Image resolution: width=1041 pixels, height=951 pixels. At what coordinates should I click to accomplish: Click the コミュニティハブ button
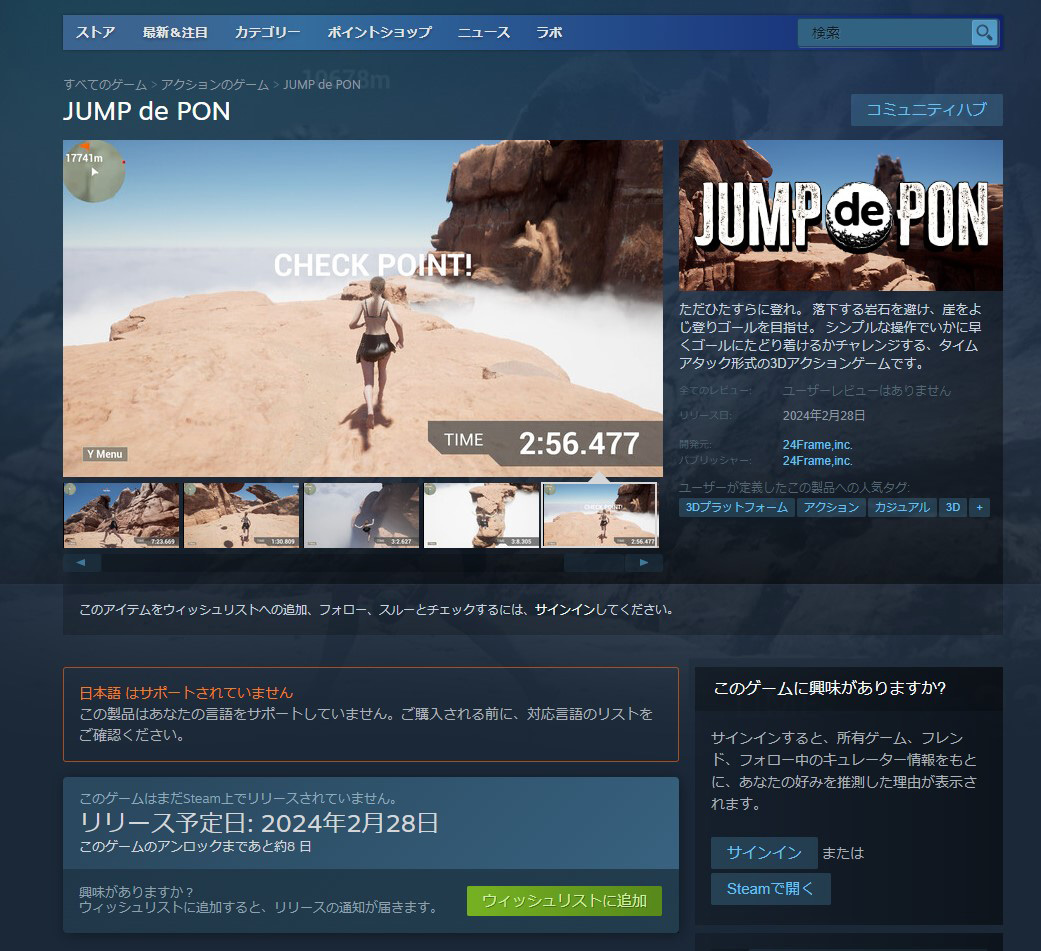(x=926, y=110)
